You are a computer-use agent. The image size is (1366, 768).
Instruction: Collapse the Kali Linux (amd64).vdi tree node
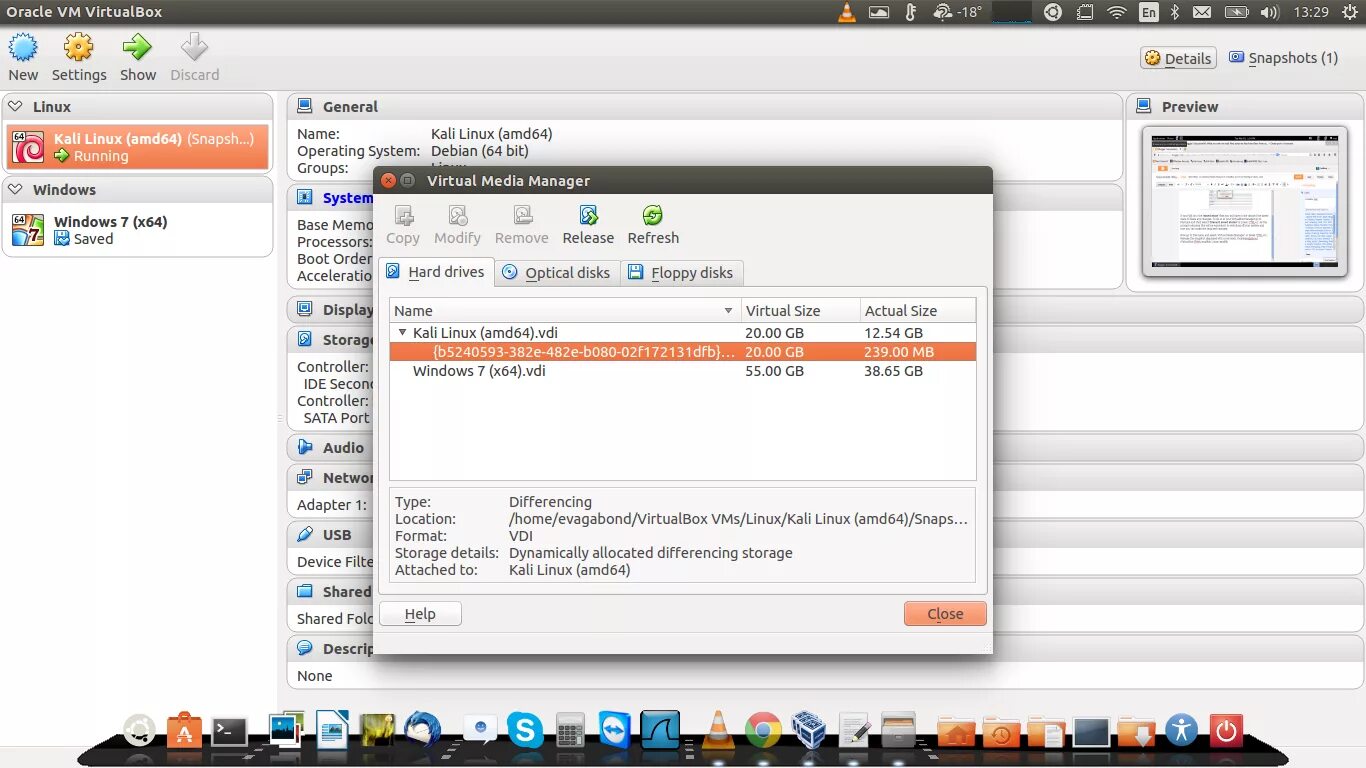tap(402, 333)
